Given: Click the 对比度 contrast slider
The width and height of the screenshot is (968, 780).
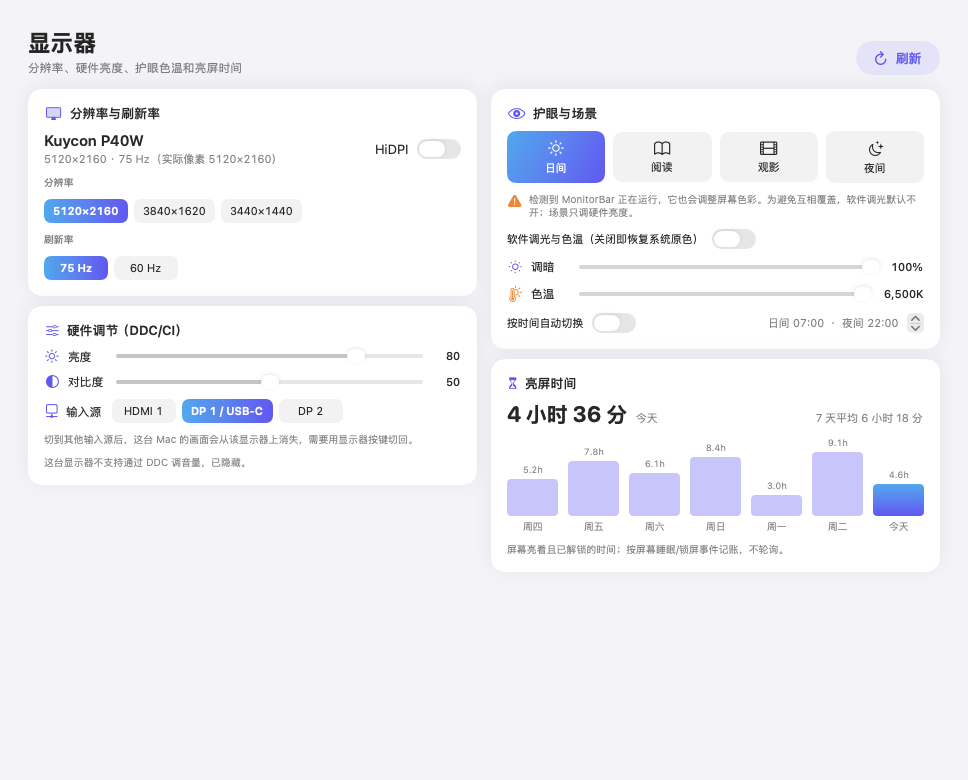Looking at the screenshot, I should click(x=269, y=382).
